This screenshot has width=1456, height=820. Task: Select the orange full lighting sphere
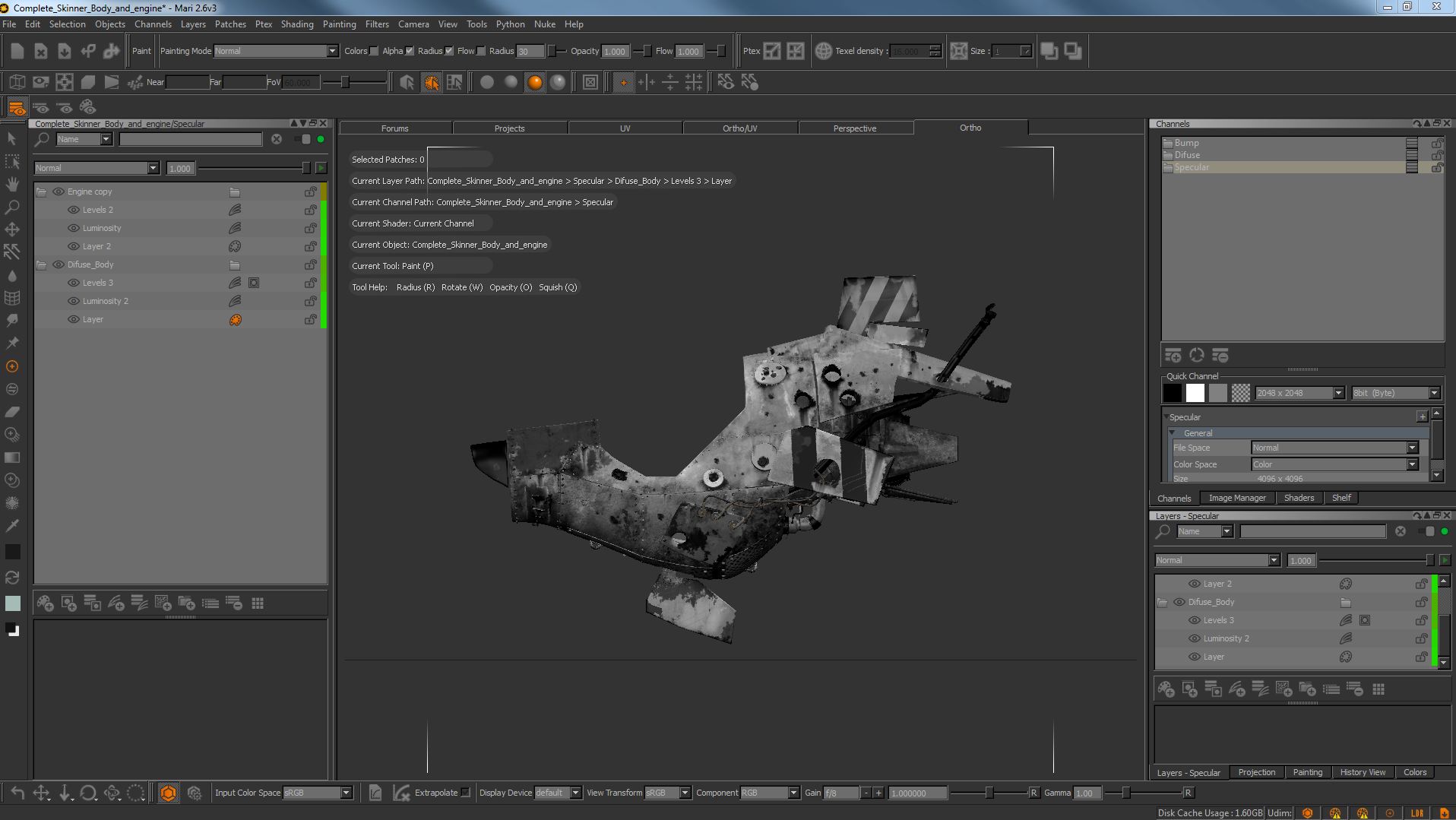pos(535,82)
